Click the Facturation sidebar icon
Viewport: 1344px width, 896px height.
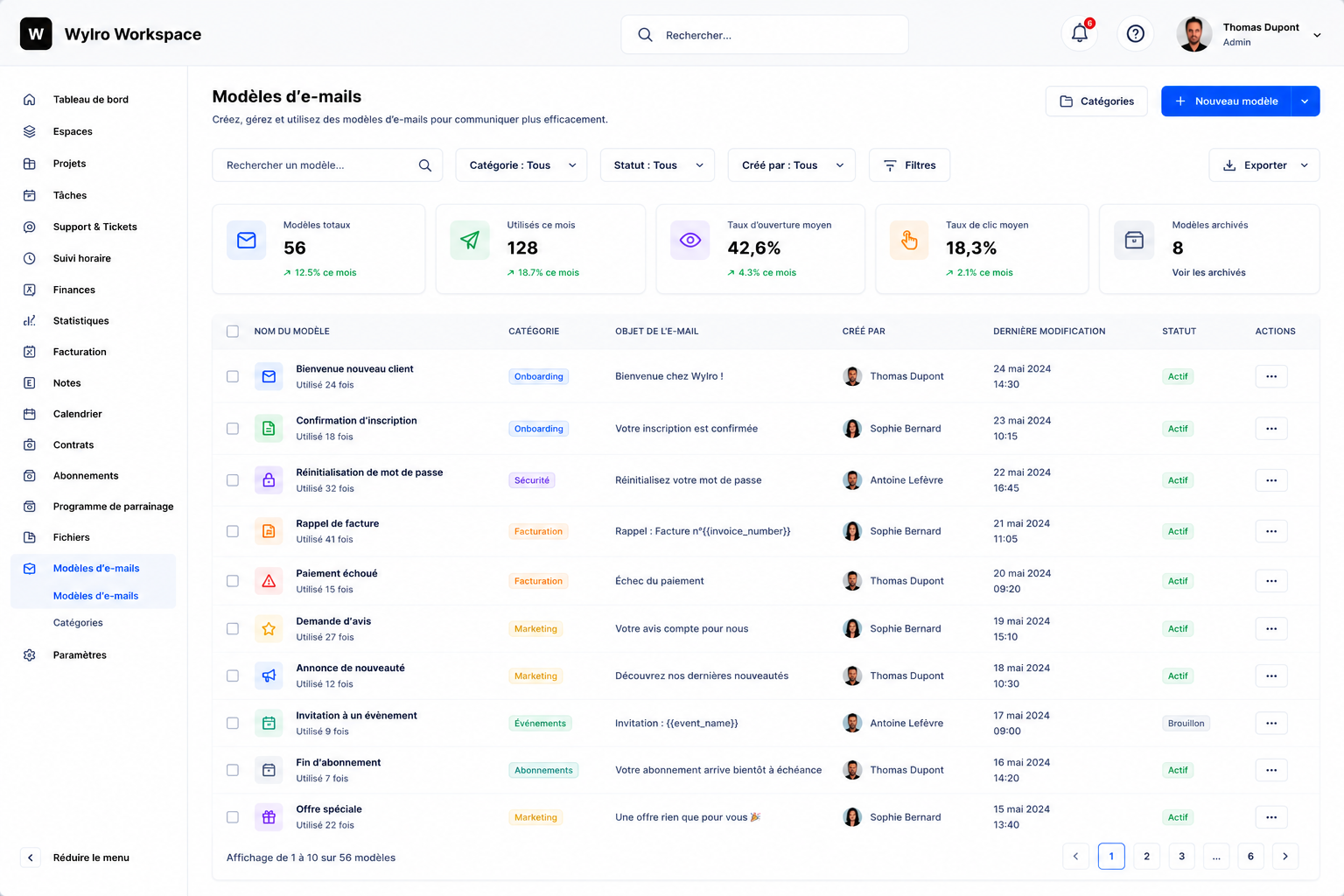(x=30, y=352)
